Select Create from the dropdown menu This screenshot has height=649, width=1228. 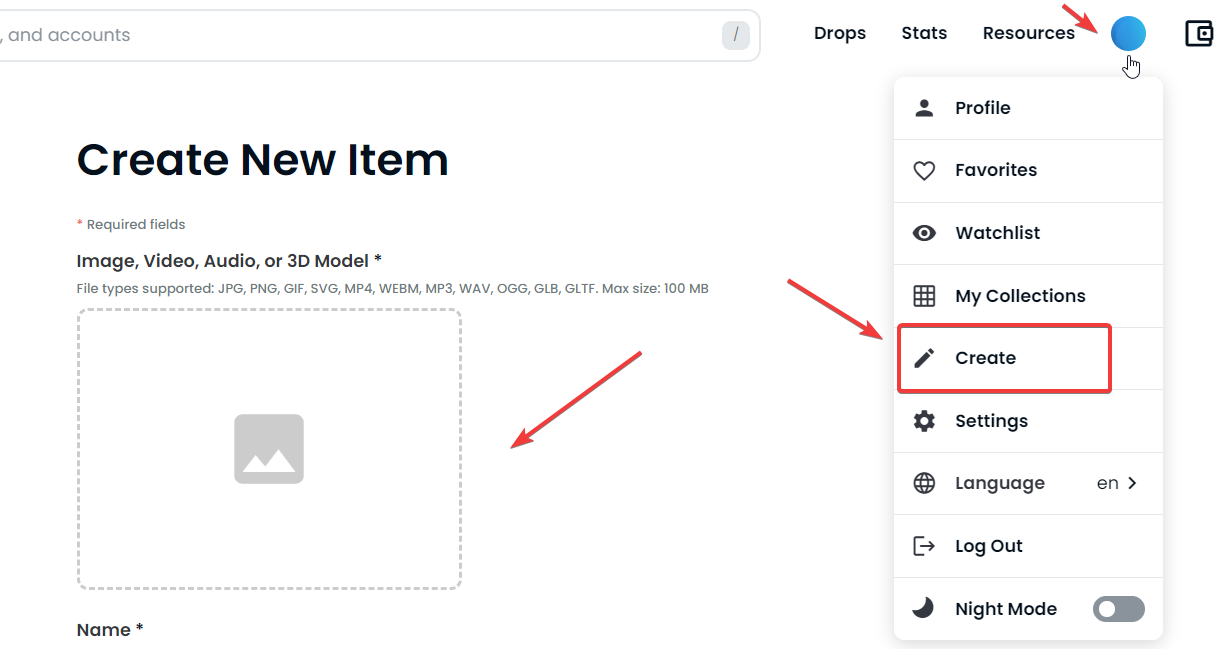coord(986,358)
